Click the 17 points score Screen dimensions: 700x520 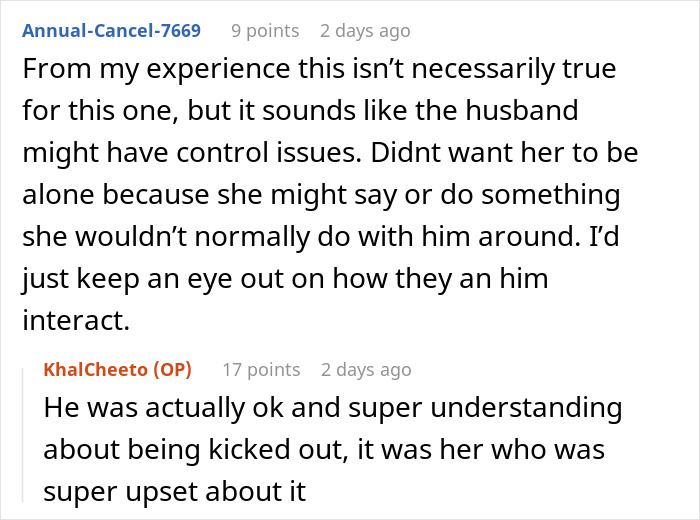(260, 370)
